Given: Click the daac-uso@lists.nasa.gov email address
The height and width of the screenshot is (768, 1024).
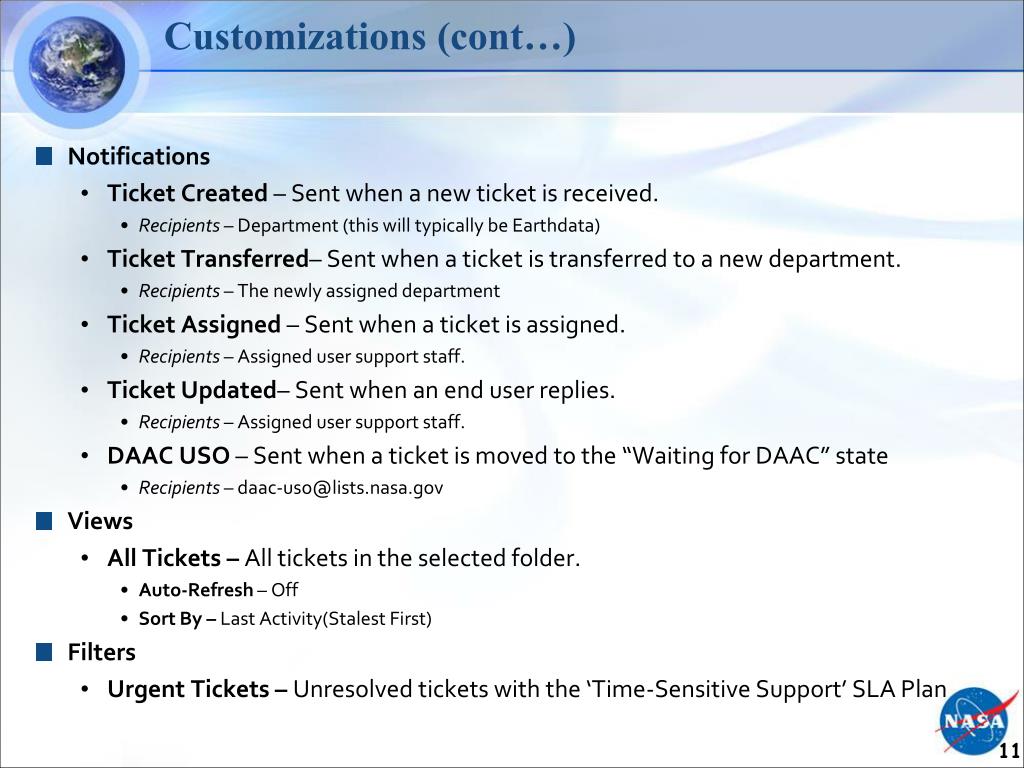Looking at the screenshot, I should 340,488.
